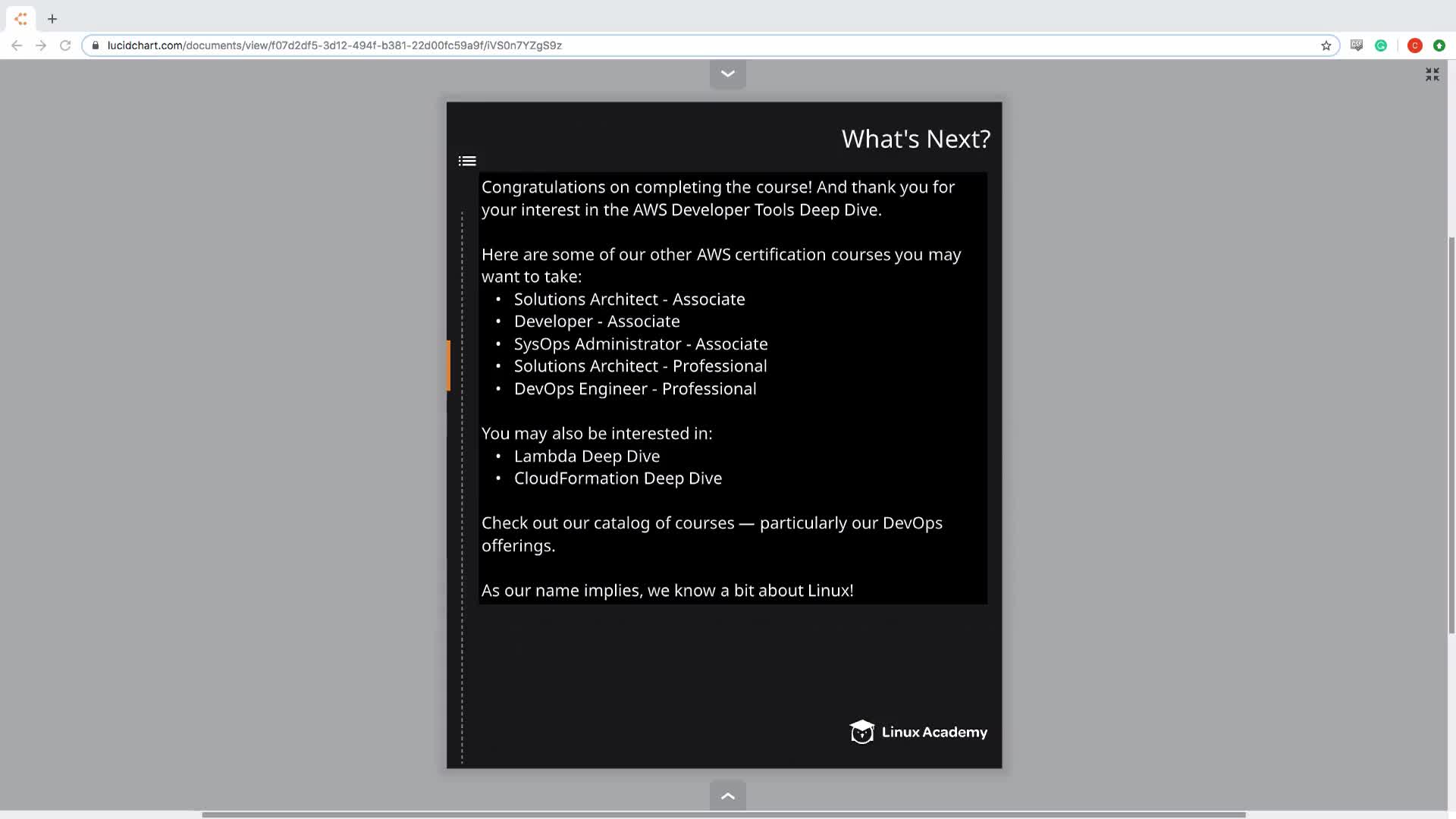
Task: Open the slide list menu icon
Action: coord(467,161)
